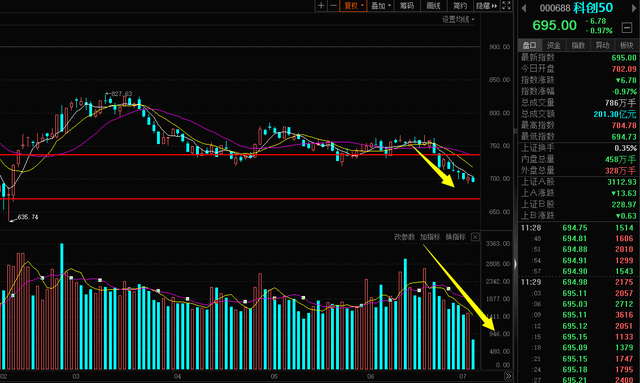Click the 筹码 toolbar button
The width and height of the screenshot is (640, 383).
pyautogui.click(x=407, y=6)
